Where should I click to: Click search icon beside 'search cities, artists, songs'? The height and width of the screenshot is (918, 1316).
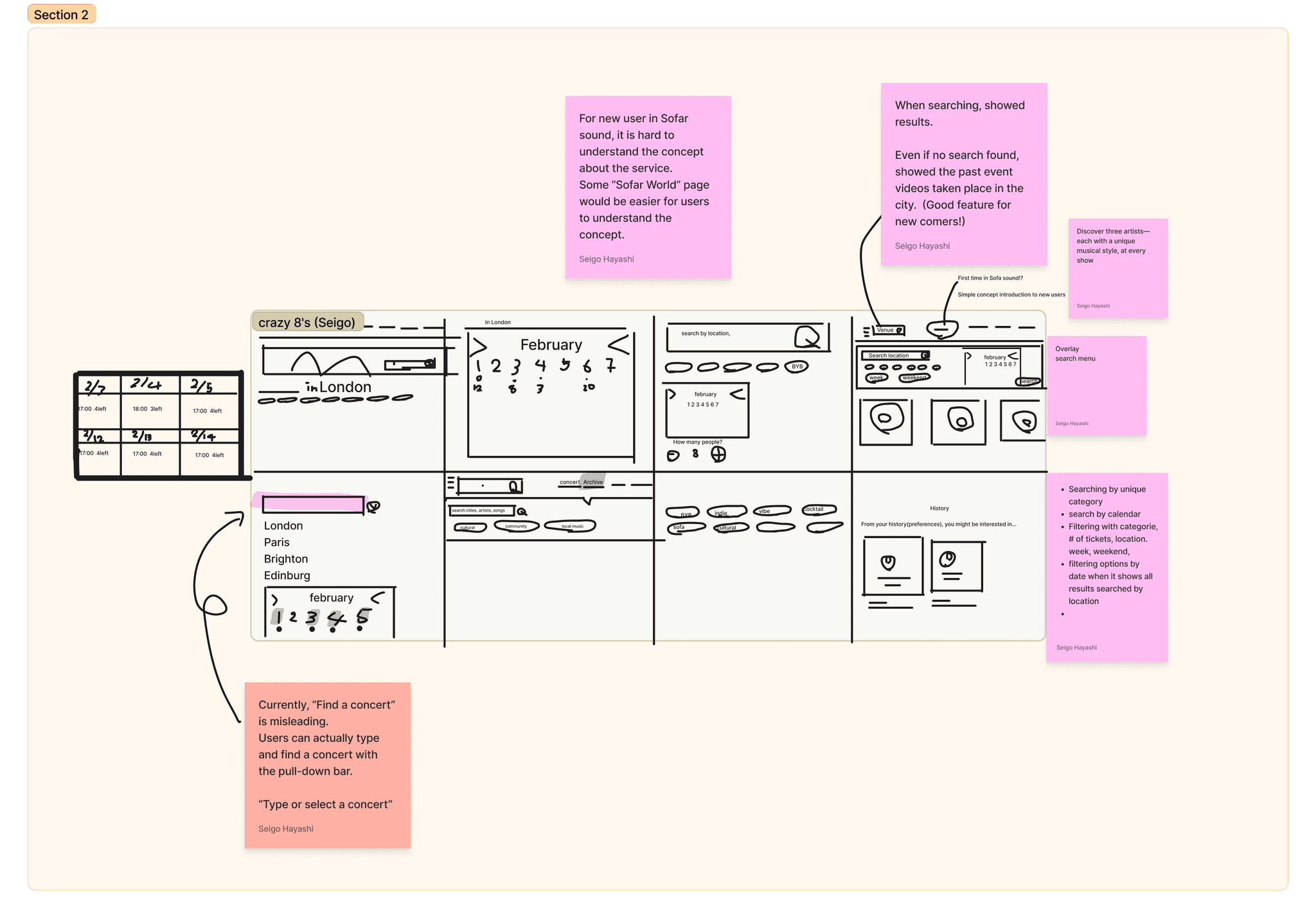tap(522, 512)
